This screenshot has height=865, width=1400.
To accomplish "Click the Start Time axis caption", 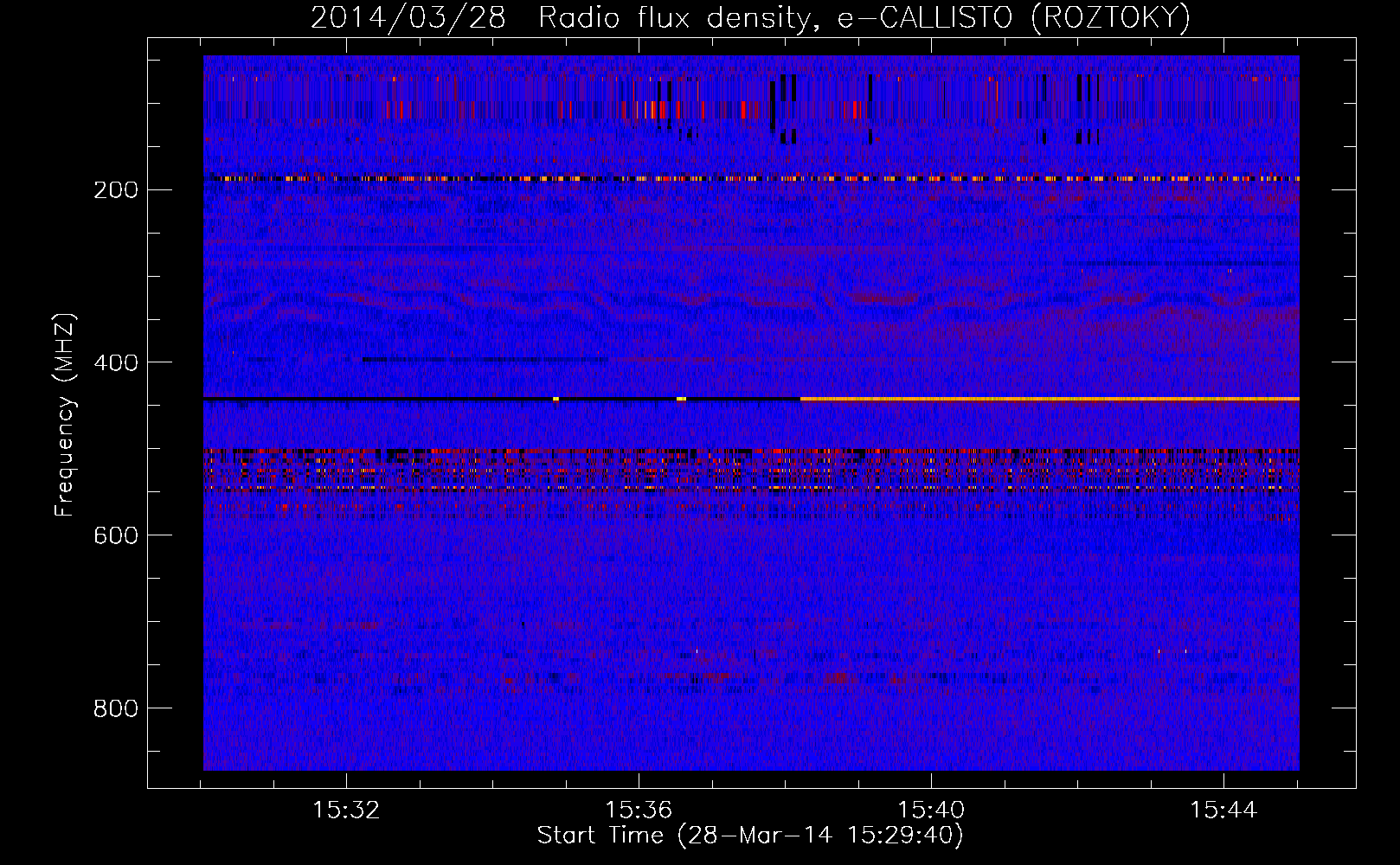I will pyautogui.click(x=750, y=836).
